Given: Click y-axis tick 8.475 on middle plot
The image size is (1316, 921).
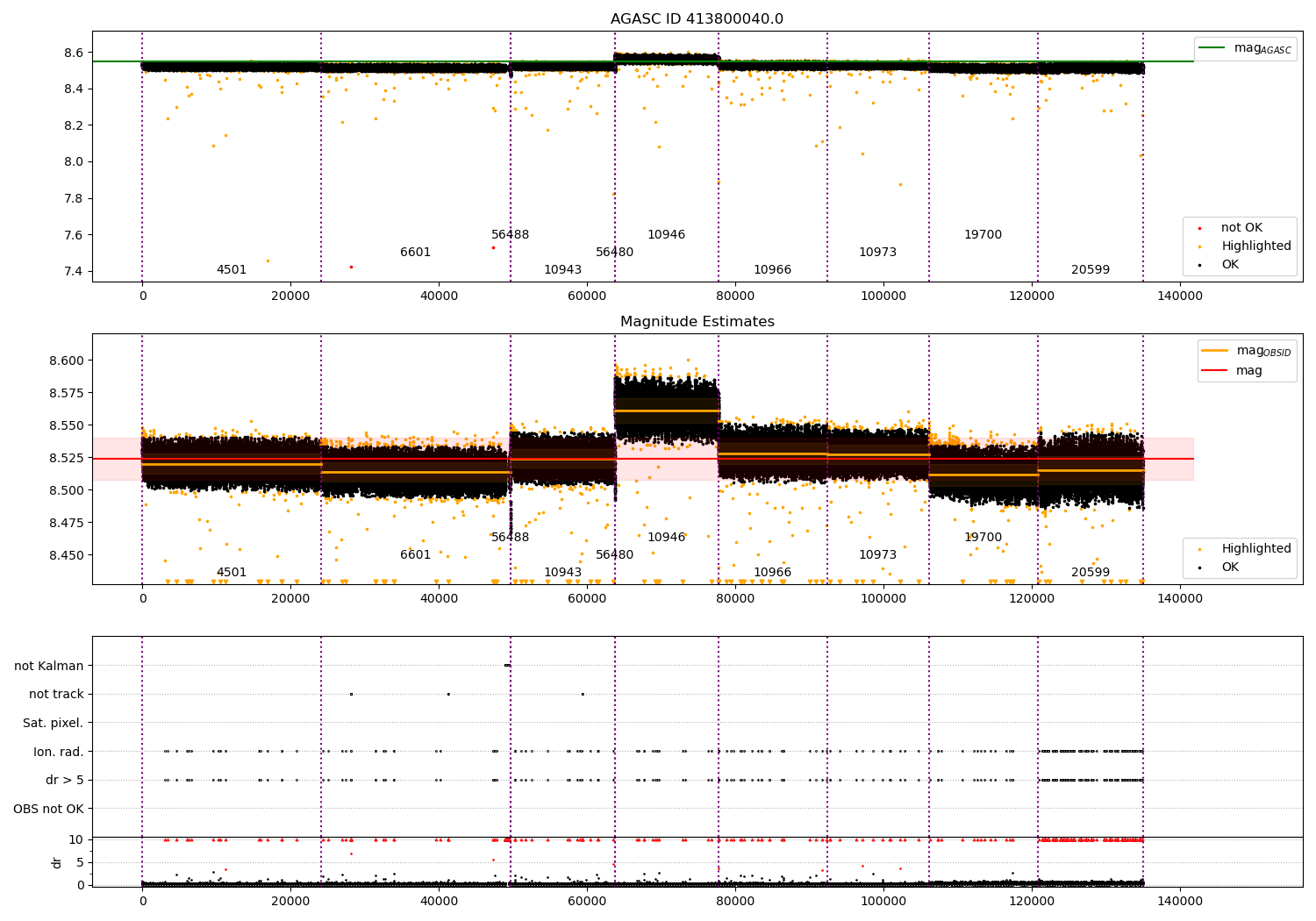Looking at the screenshot, I should coord(67,523).
